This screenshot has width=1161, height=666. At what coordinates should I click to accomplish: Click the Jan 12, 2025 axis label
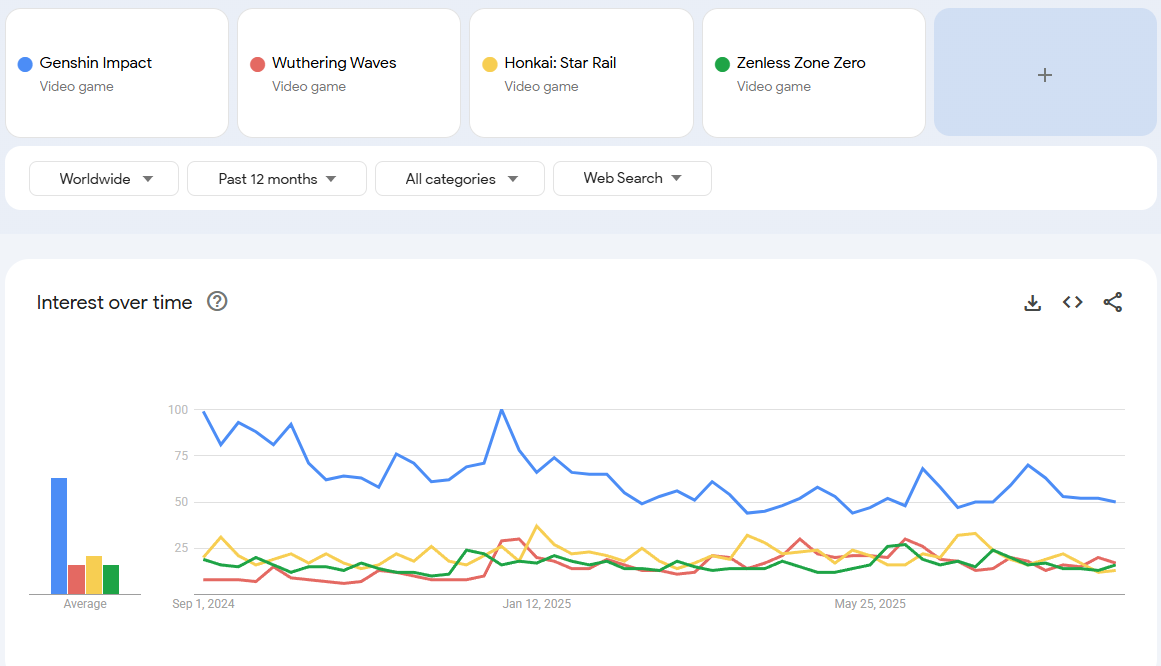tap(536, 604)
